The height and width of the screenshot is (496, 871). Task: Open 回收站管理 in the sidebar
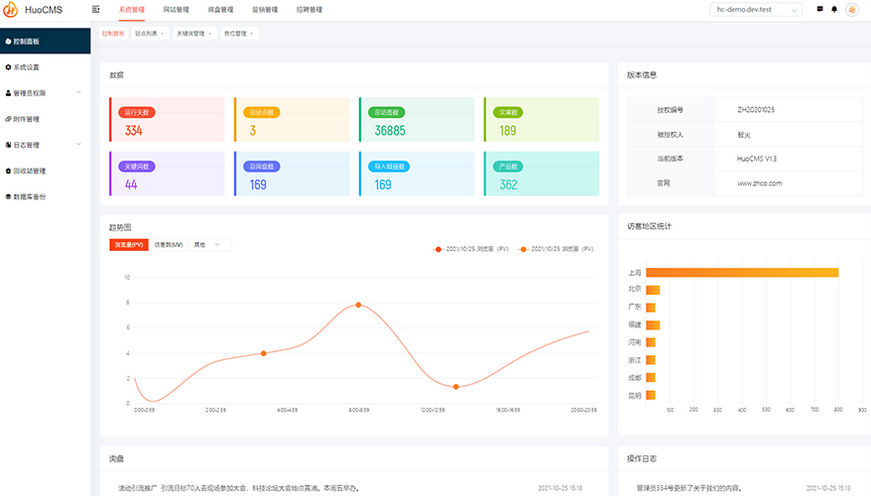[45, 171]
